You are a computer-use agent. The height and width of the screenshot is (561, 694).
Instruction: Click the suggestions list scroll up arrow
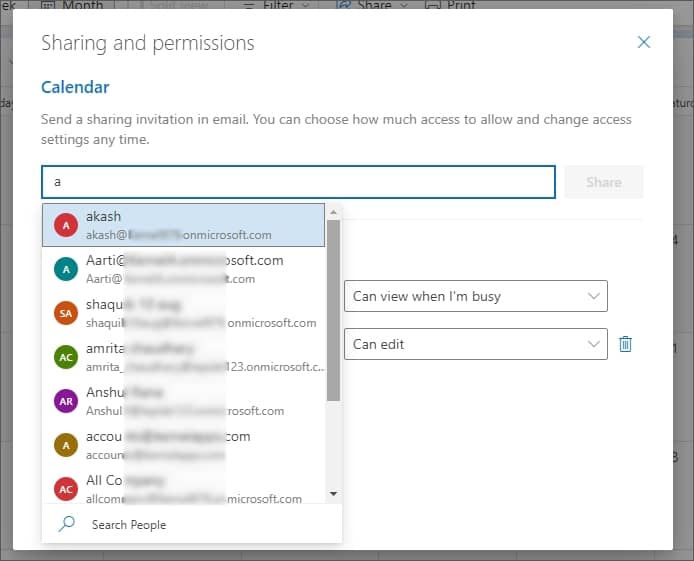[x=334, y=213]
